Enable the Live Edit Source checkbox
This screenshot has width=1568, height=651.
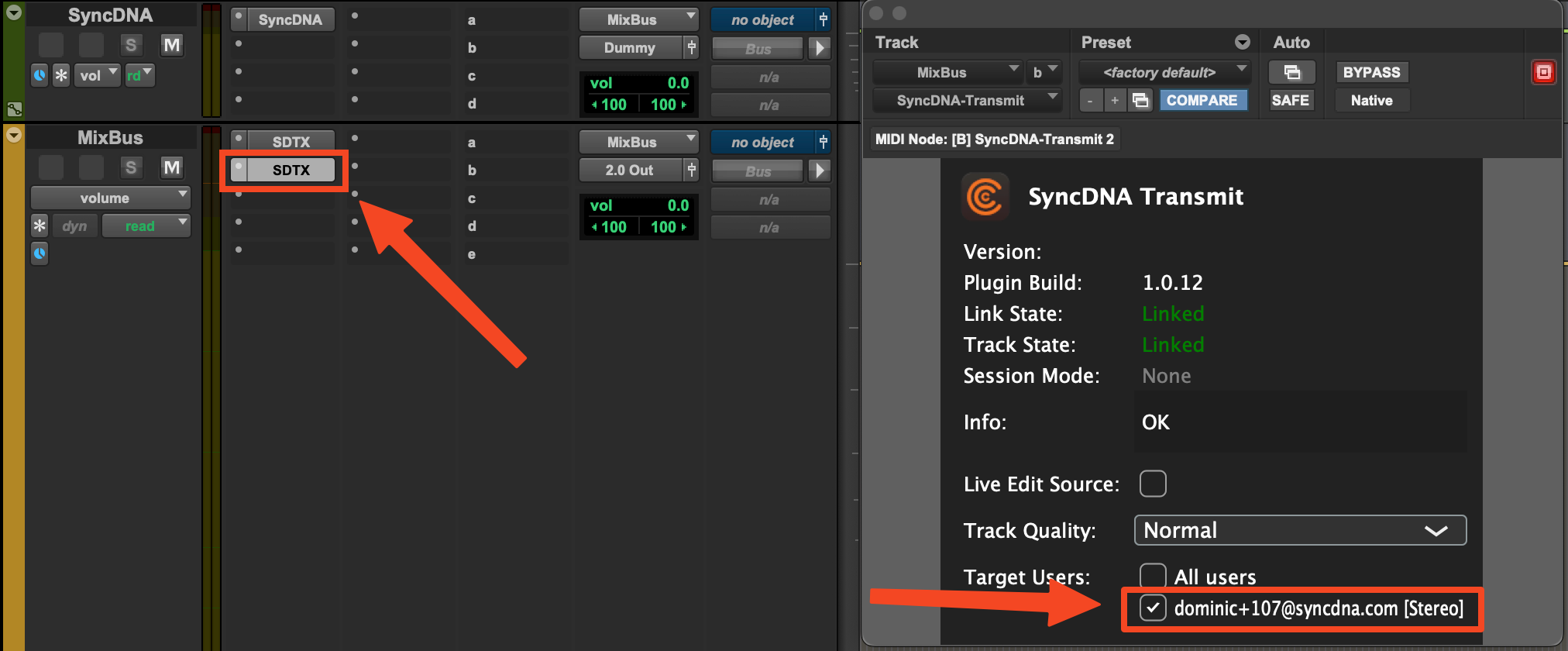1153,484
